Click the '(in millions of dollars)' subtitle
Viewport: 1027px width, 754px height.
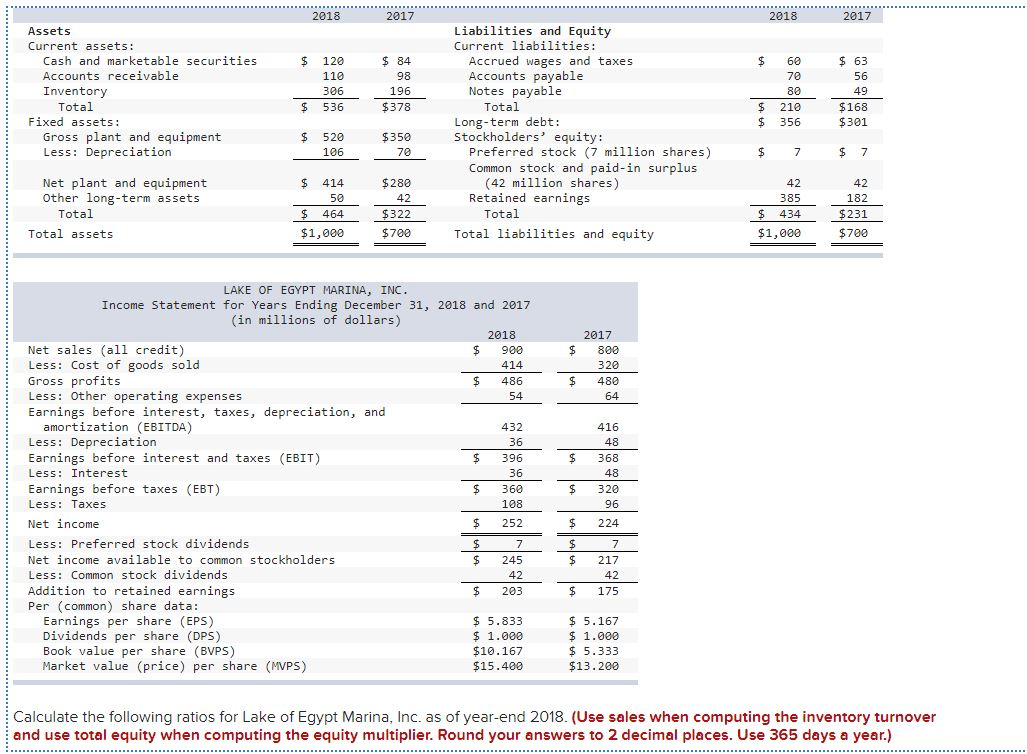click(316, 320)
